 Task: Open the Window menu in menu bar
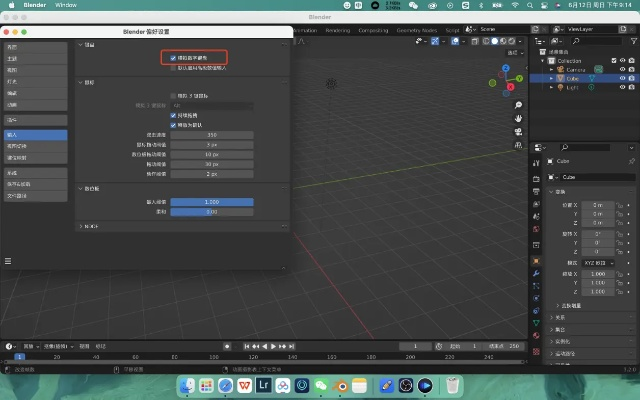point(66,5)
